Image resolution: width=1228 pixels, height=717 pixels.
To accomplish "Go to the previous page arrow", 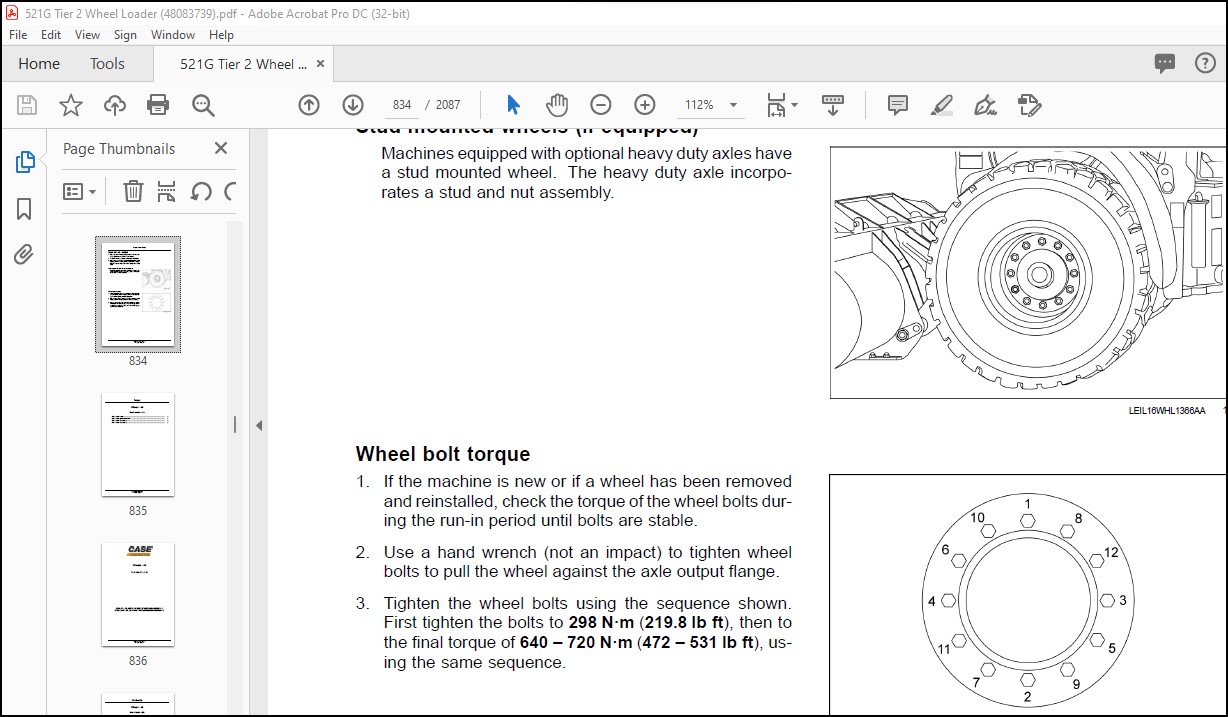I will [x=309, y=105].
